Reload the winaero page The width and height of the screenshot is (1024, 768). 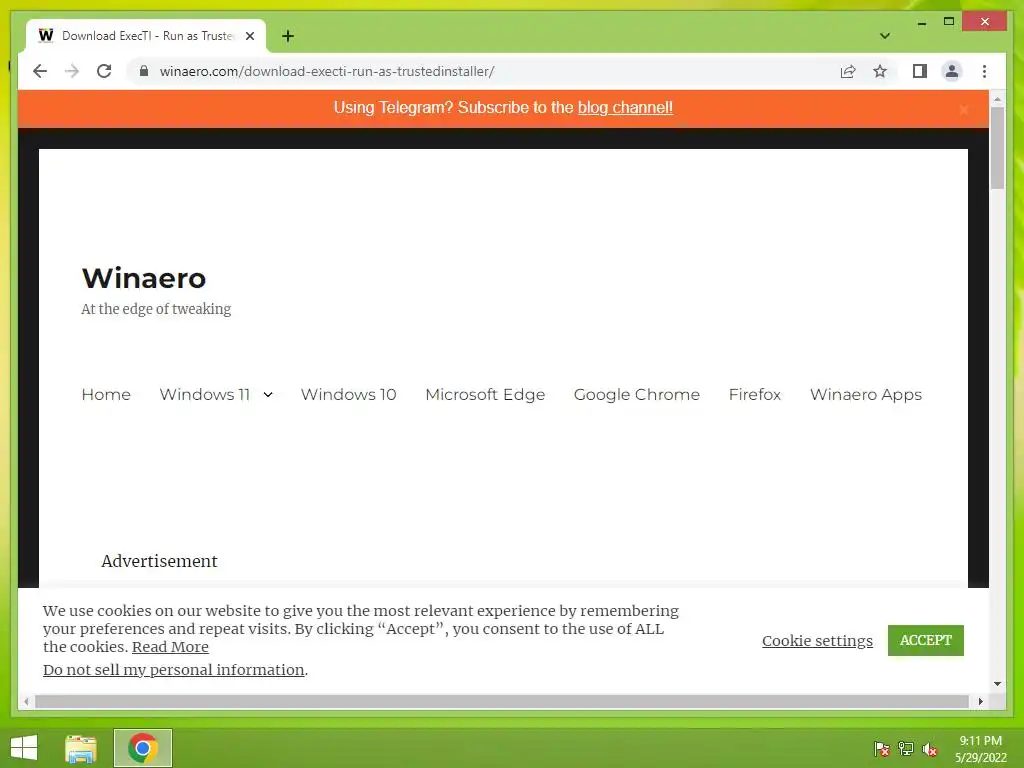pos(104,71)
